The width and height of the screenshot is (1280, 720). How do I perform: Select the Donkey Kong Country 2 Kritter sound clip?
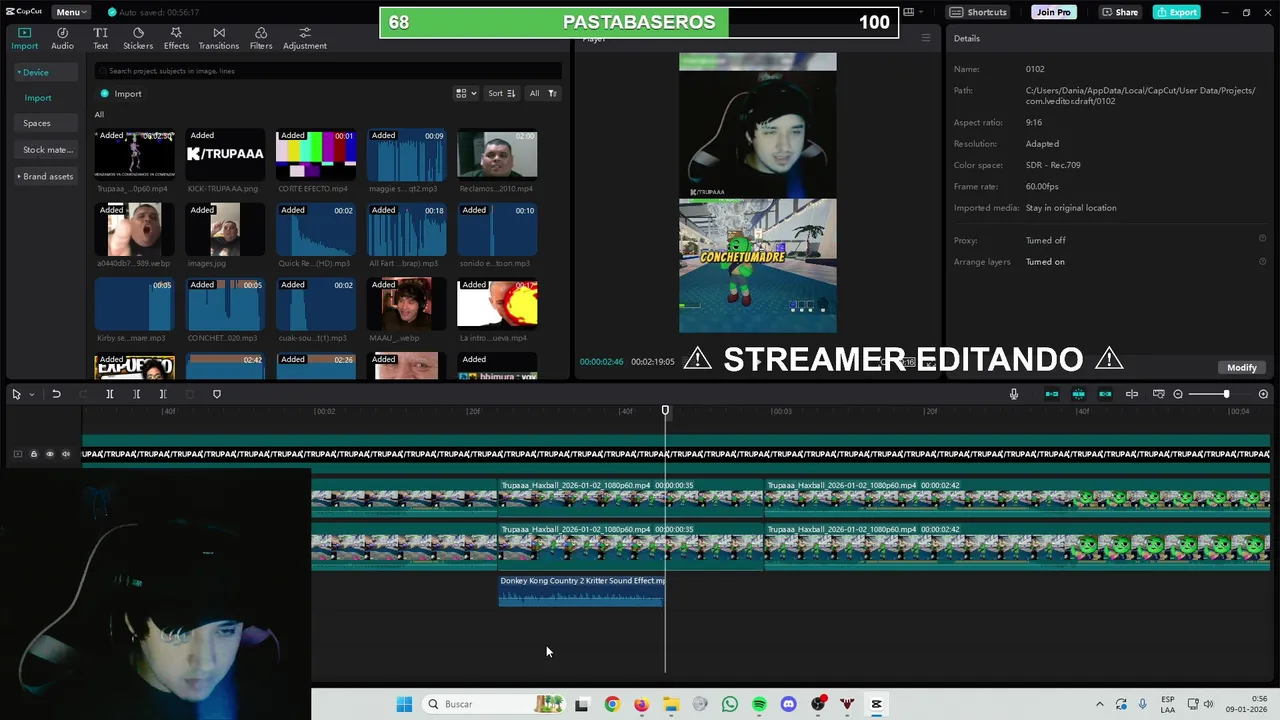coord(581,590)
